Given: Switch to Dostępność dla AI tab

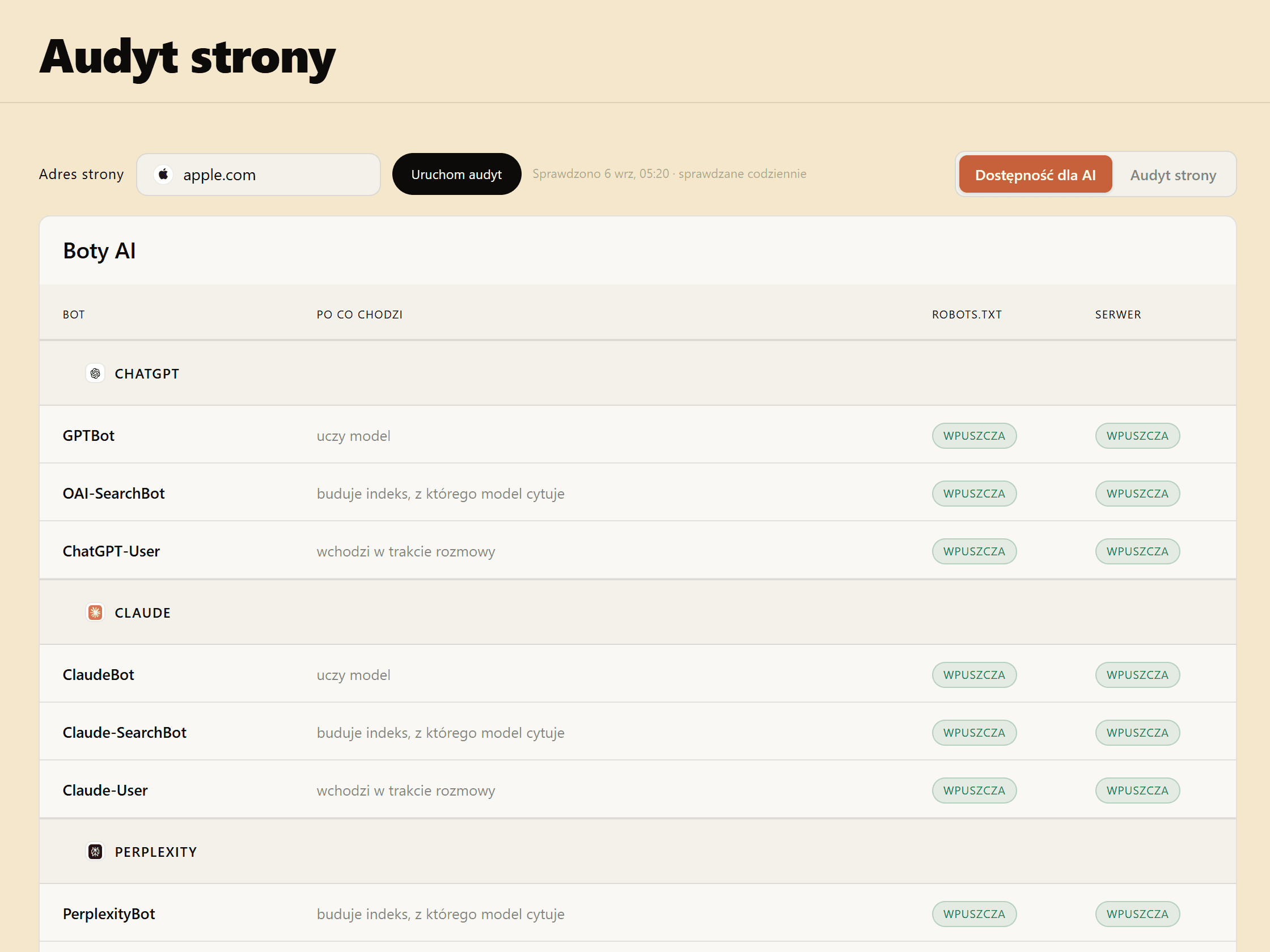Looking at the screenshot, I should tap(1035, 175).
